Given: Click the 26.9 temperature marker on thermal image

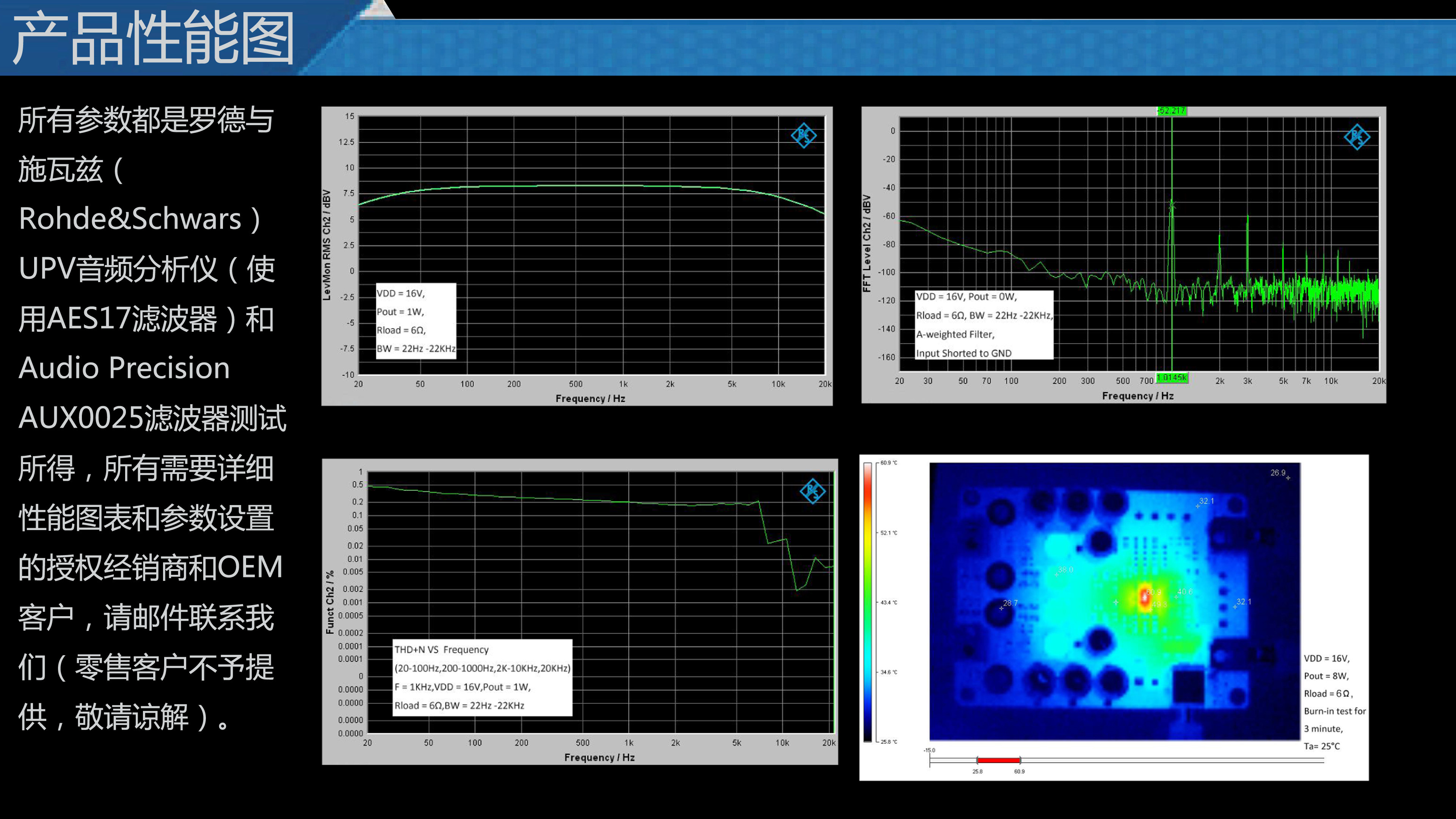Looking at the screenshot, I should [x=1280, y=474].
